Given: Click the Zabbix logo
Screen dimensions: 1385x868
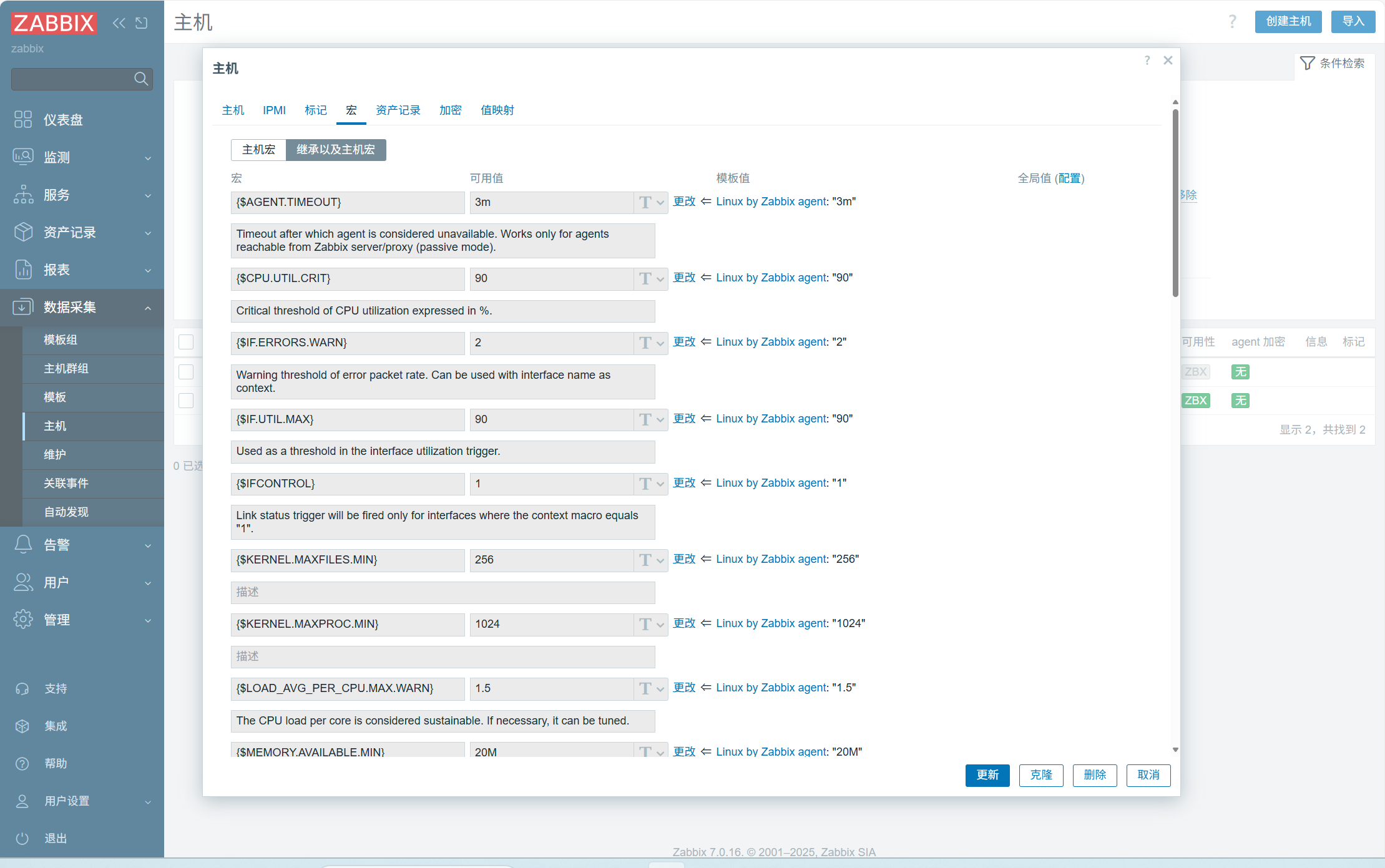Looking at the screenshot, I should coord(54,23).
